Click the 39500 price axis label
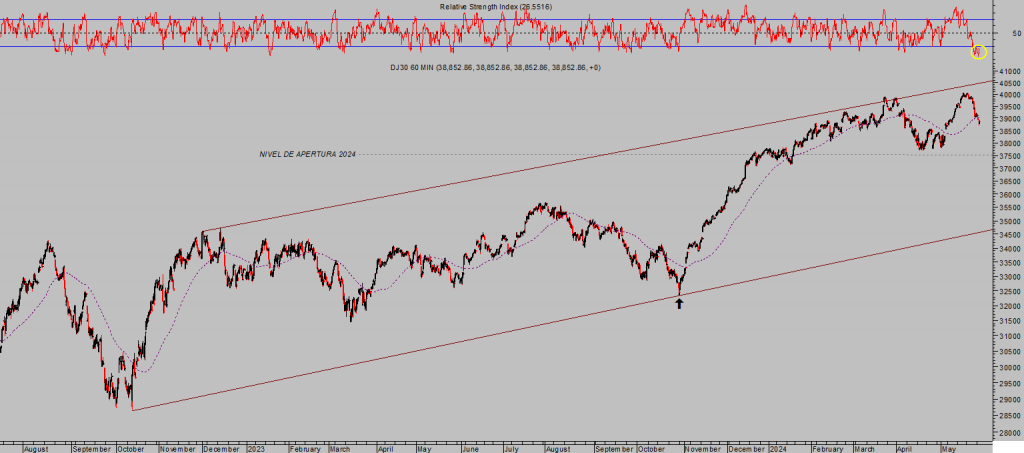Image resolution: width=1024 pixels, height=453 pixels. [1010, 108]
